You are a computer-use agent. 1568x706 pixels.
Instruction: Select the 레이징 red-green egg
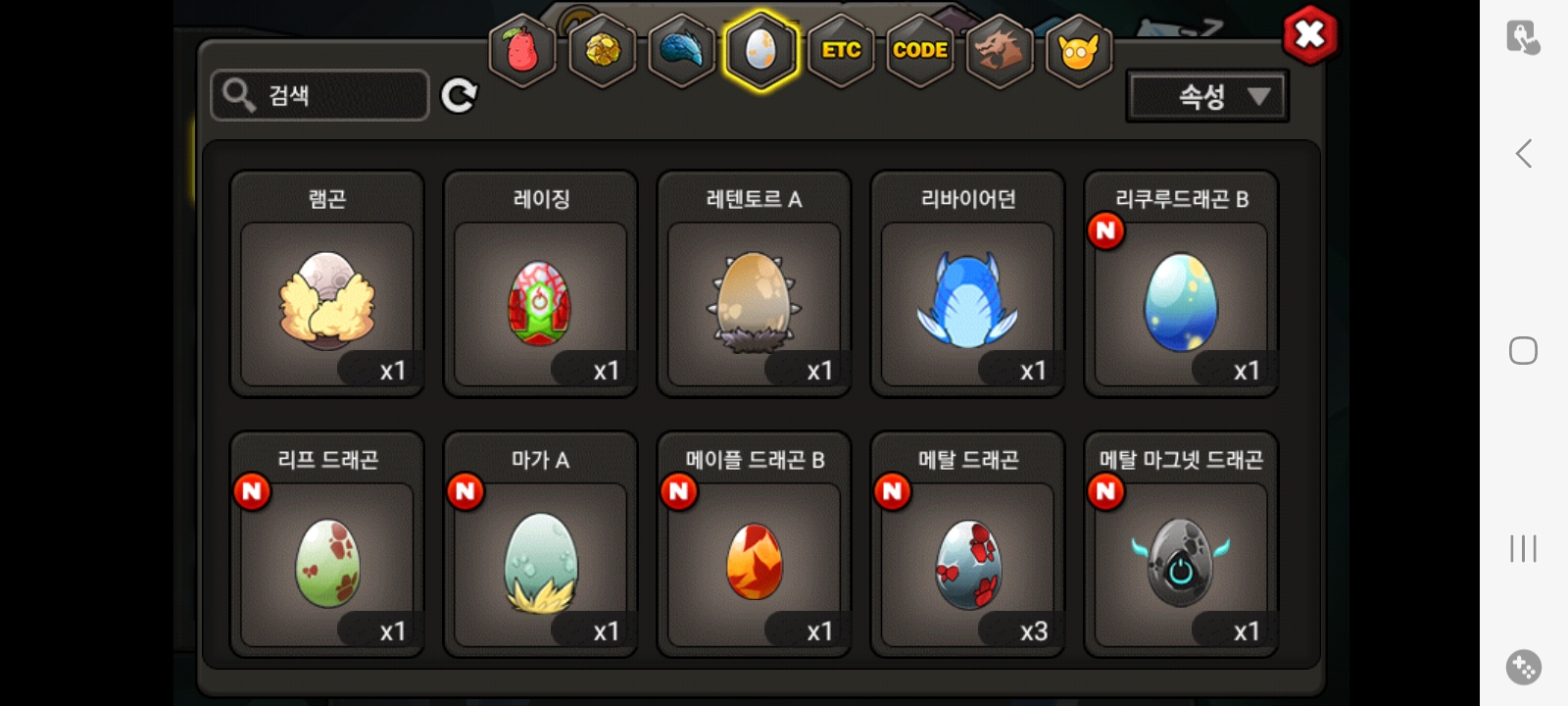point(541,284)
